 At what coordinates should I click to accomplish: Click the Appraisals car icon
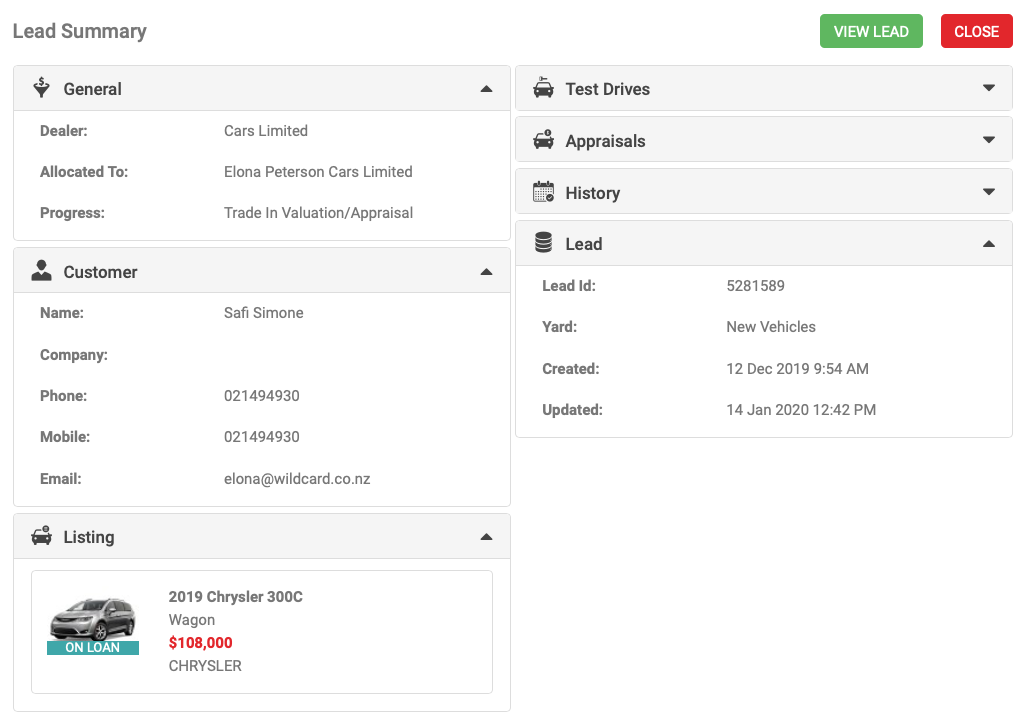[x=543, y=139]
